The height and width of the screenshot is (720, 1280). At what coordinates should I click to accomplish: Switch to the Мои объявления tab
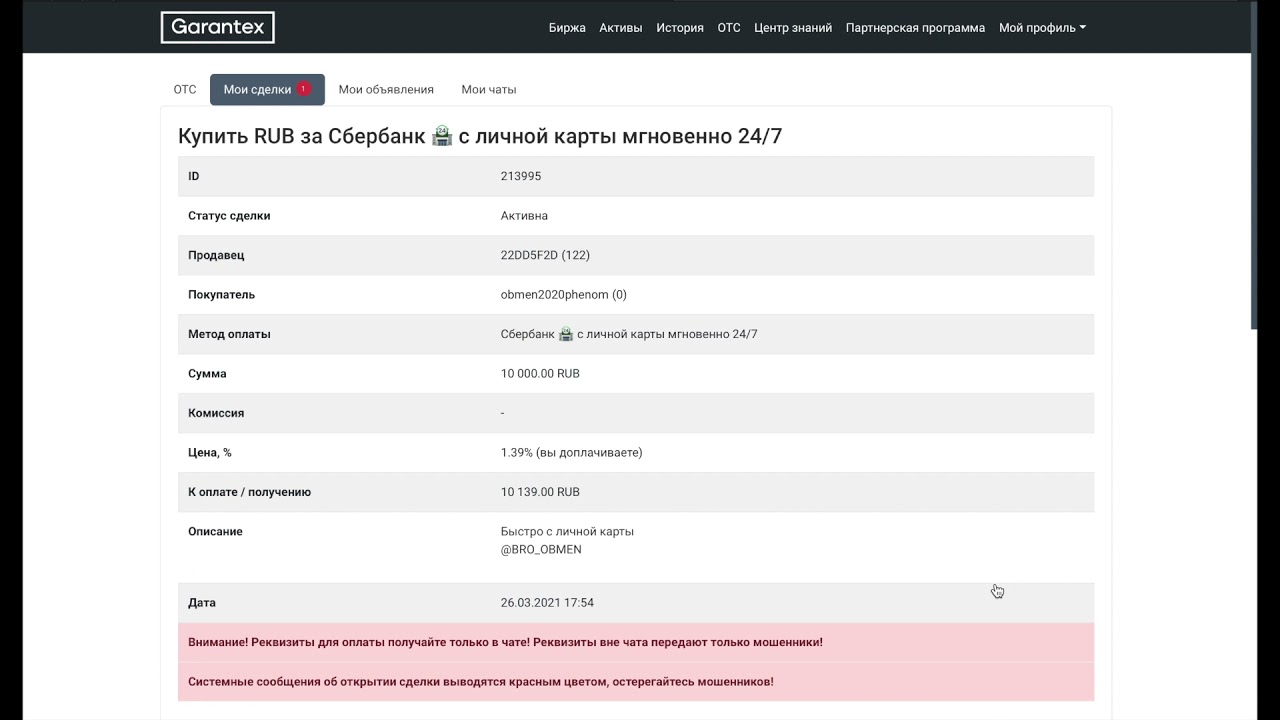tap(386, 89)
